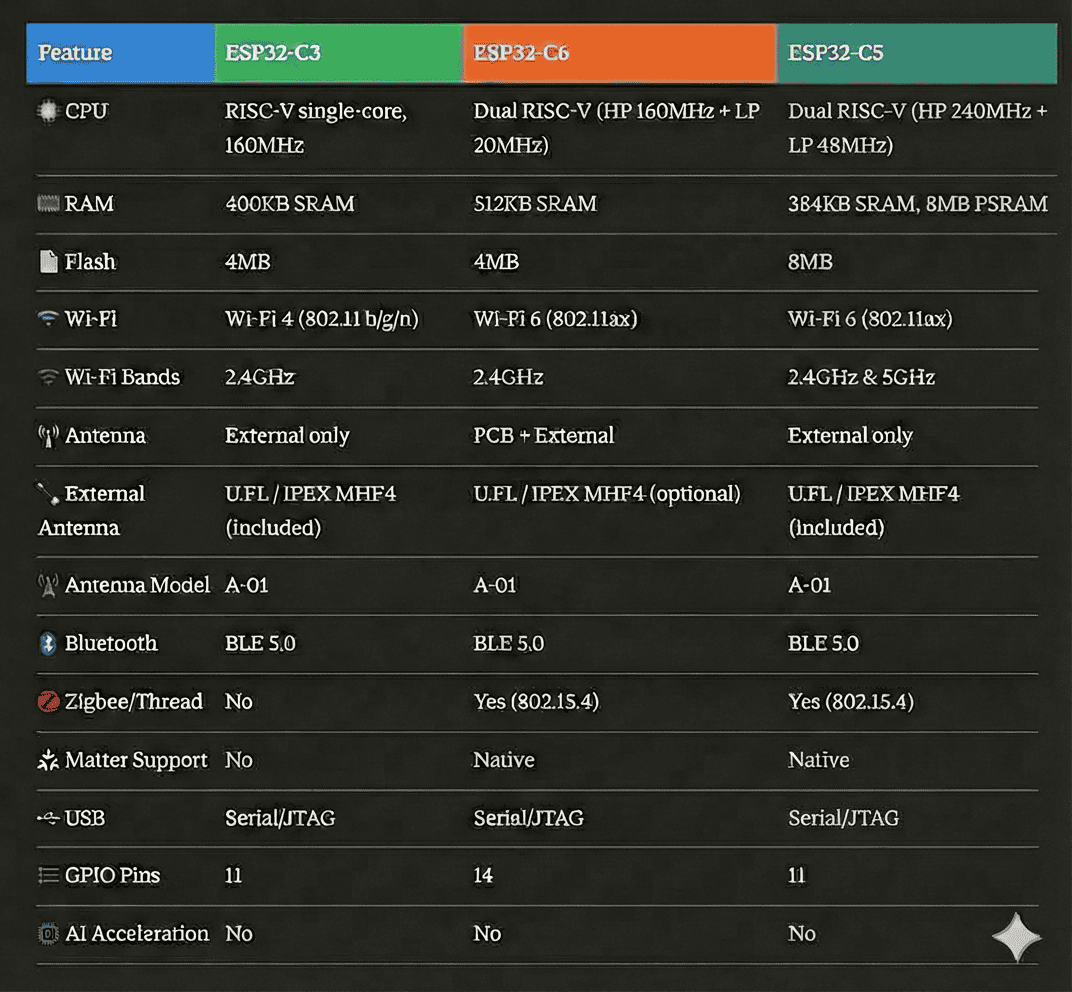Click the Wi-Fi signal icon beside Wi-Fi

(x=47, y=319)
